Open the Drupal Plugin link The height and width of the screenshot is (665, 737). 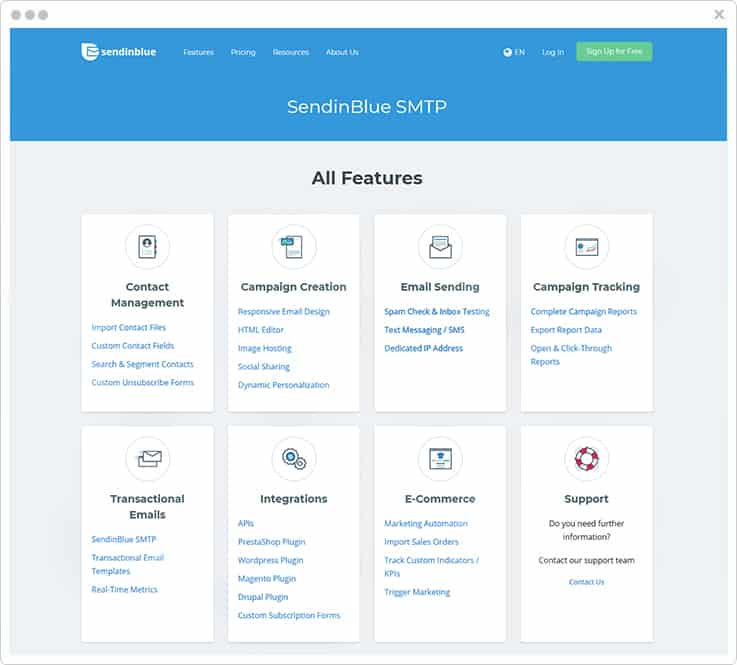click(x=263, y=597)
